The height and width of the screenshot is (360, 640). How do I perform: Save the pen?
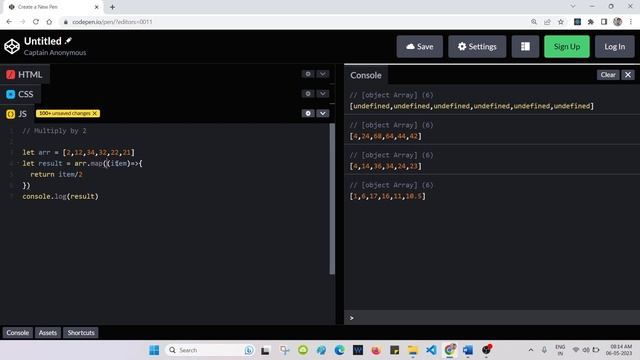coord(420,47)
